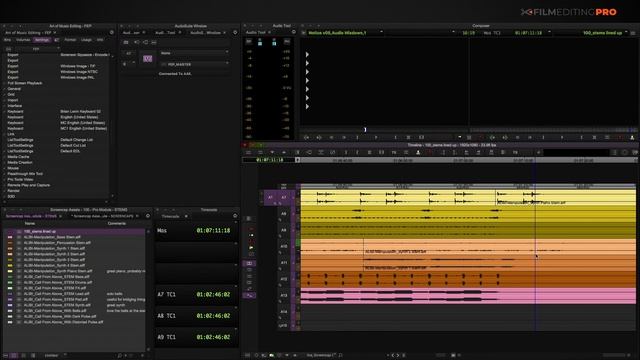Viewport: 640px width, 360px height.
Task: Select the Media Creation setting
Action: [x=20, y=162]
